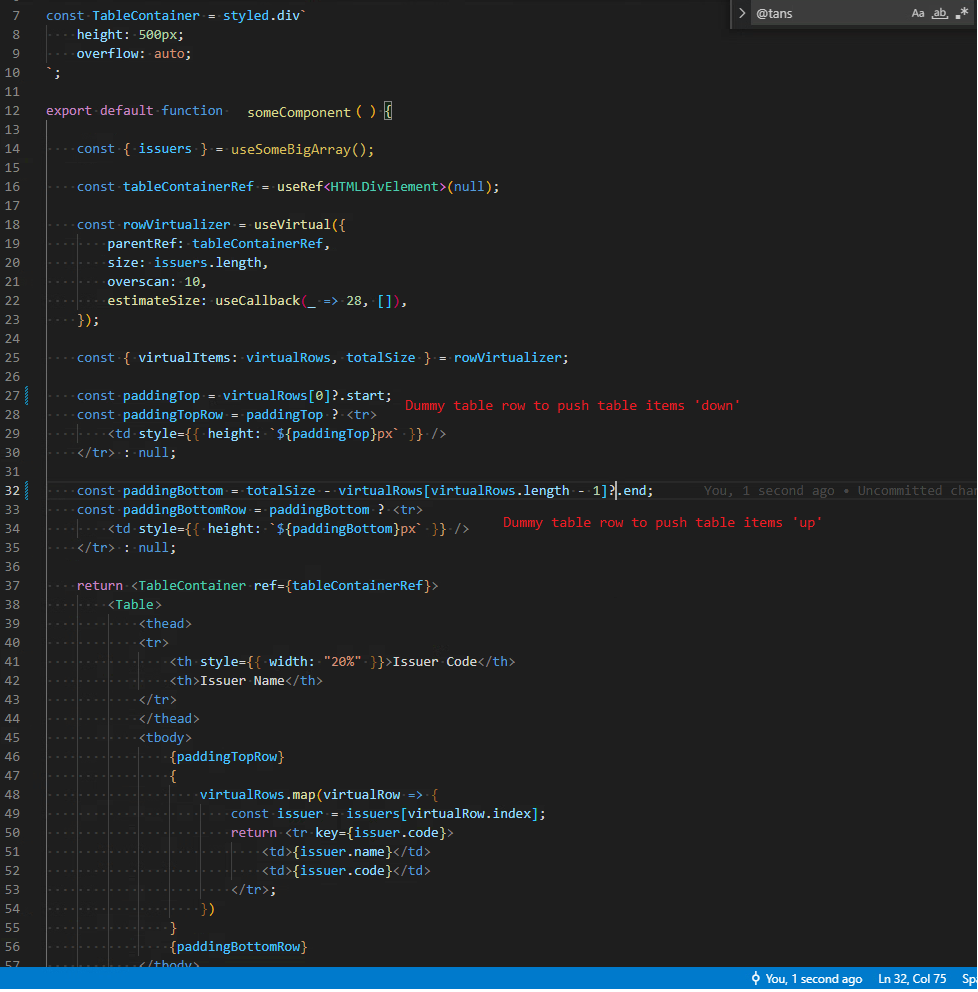Click line number 12 in the gutter
978x992 pixels.
tap(13, 111)
